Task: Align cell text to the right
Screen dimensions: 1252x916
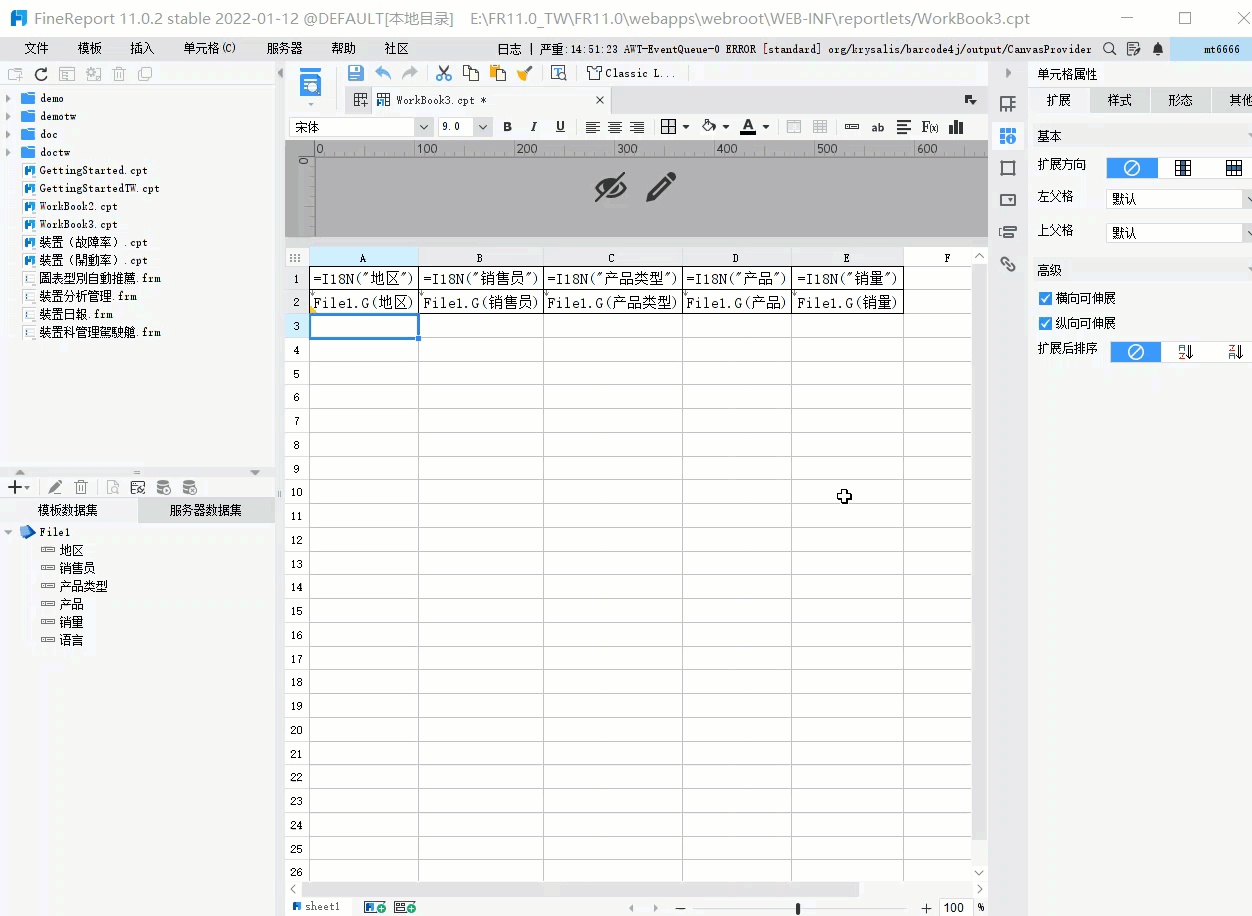Action: tap(636, 127)
